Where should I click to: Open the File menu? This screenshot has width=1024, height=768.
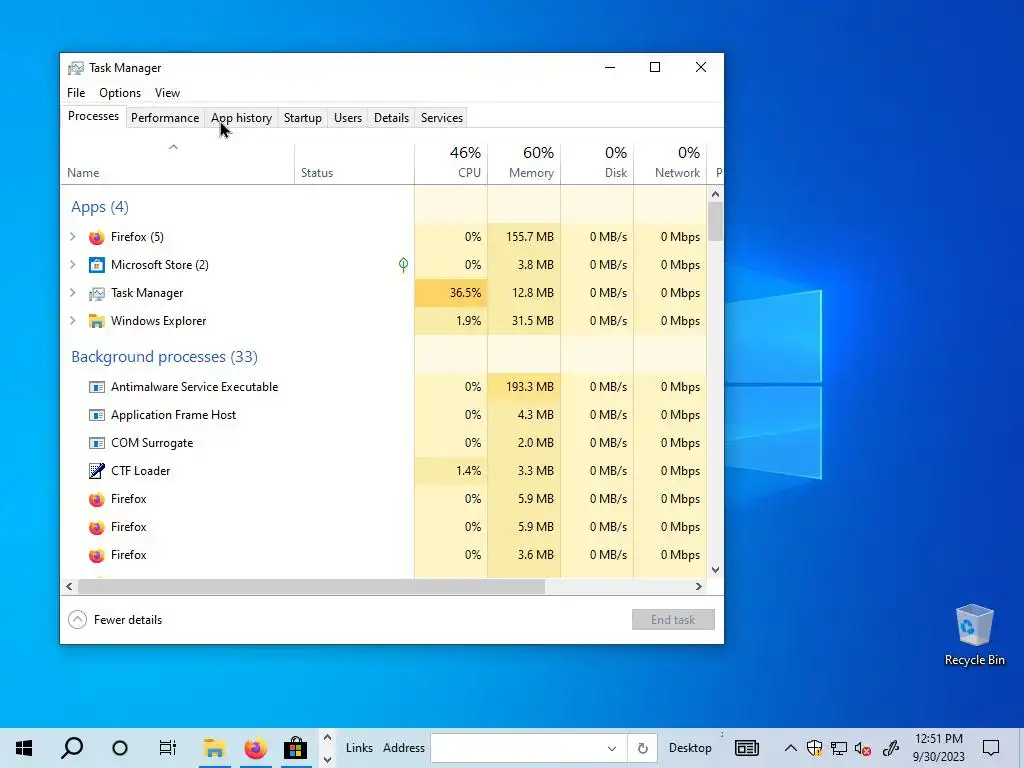coord(76,93)
